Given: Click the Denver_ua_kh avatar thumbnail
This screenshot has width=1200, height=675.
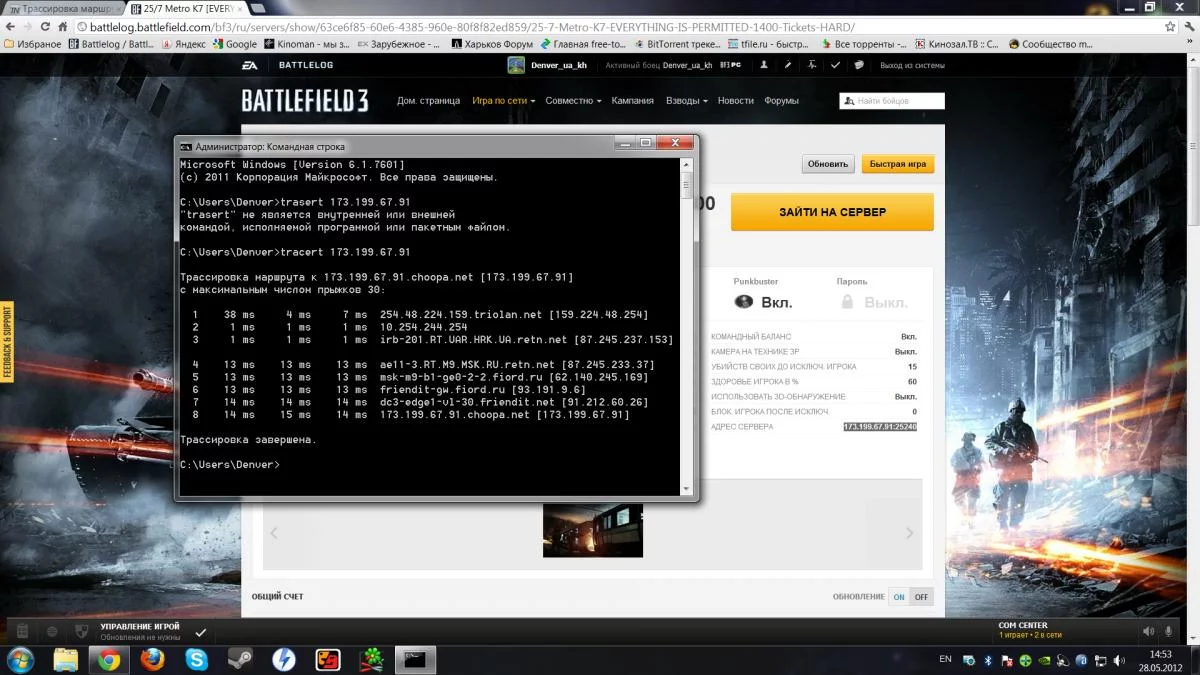Looking at the screenshot, I should [x=516, y=65].
